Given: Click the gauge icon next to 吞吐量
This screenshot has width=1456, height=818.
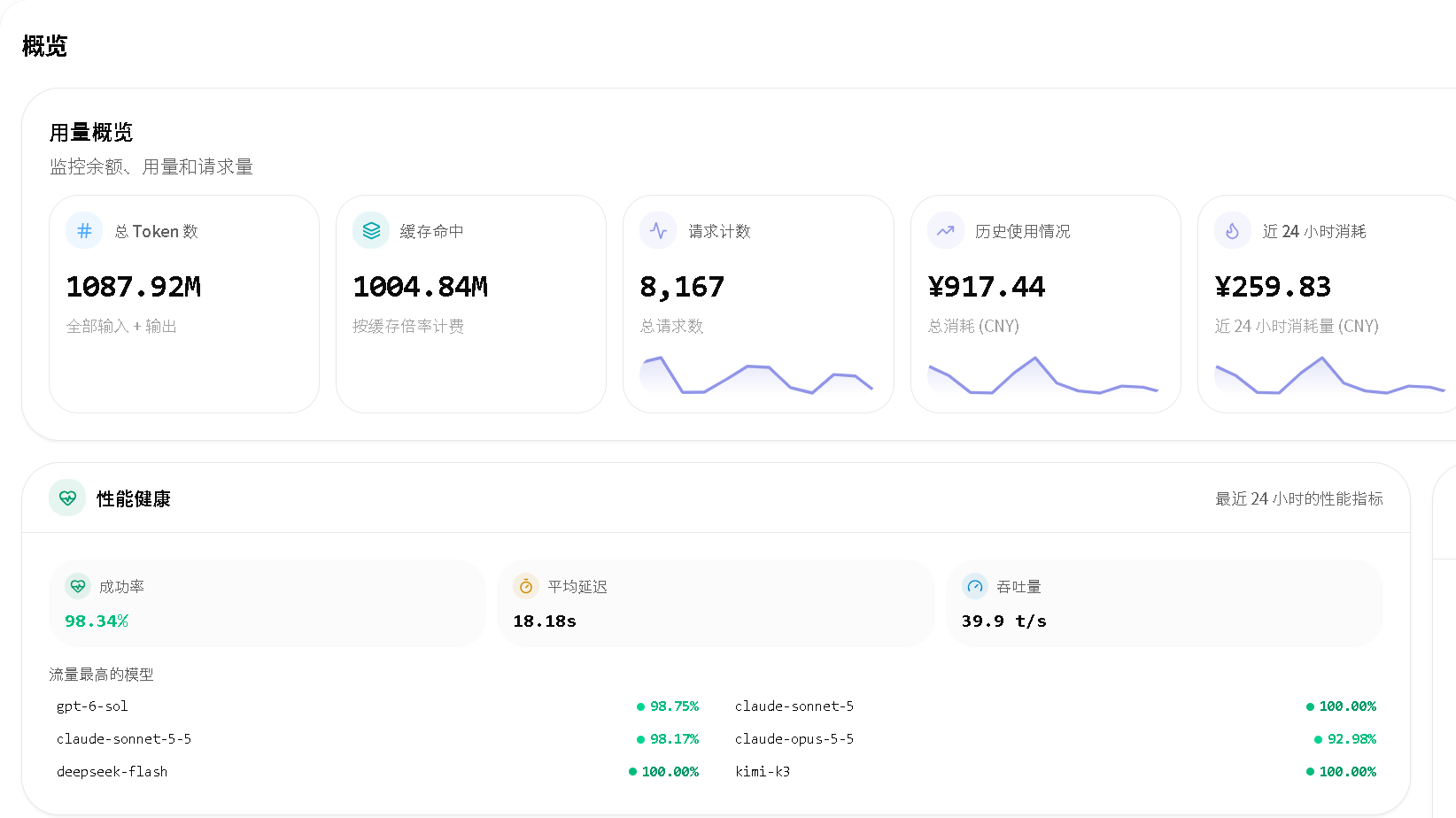Looking at the screenshot, I should (x=975, y=586).
